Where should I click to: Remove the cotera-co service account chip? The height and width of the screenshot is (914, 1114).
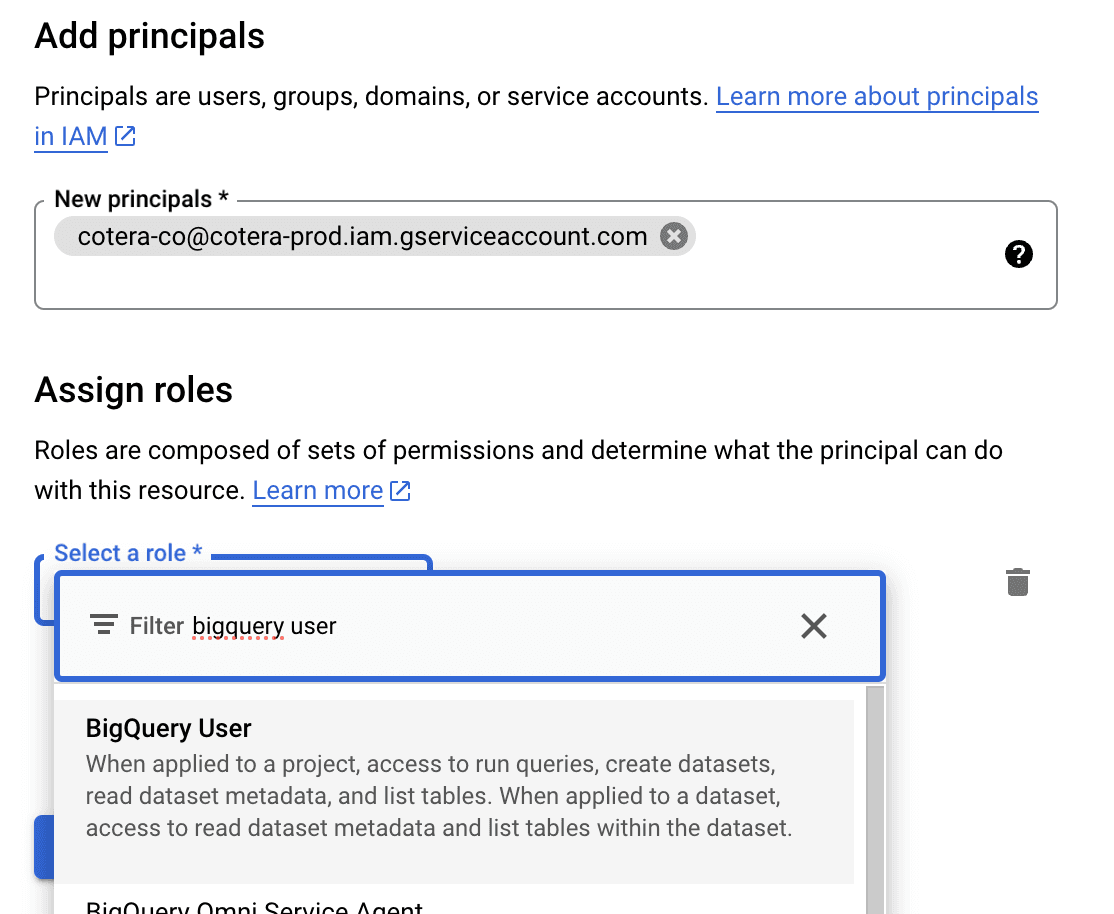(x=674, y=237)
